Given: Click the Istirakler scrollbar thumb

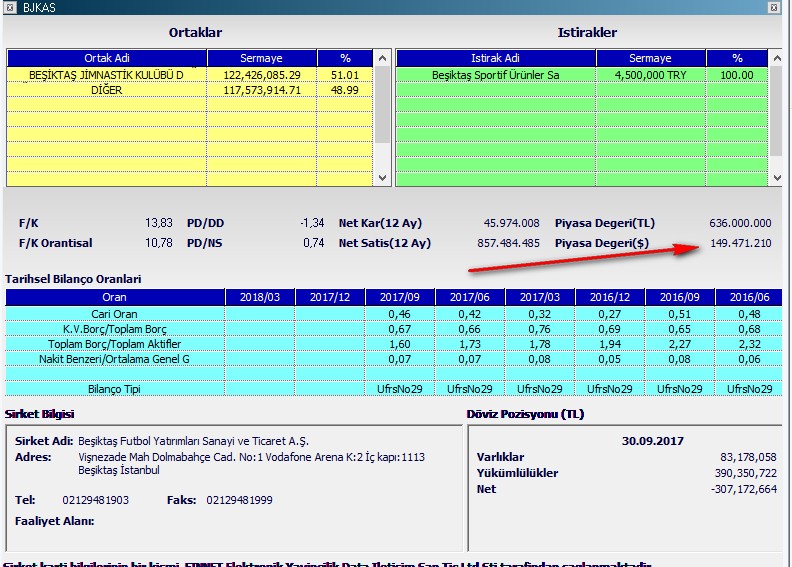Looking at the screenshot, I should (777, 111).
